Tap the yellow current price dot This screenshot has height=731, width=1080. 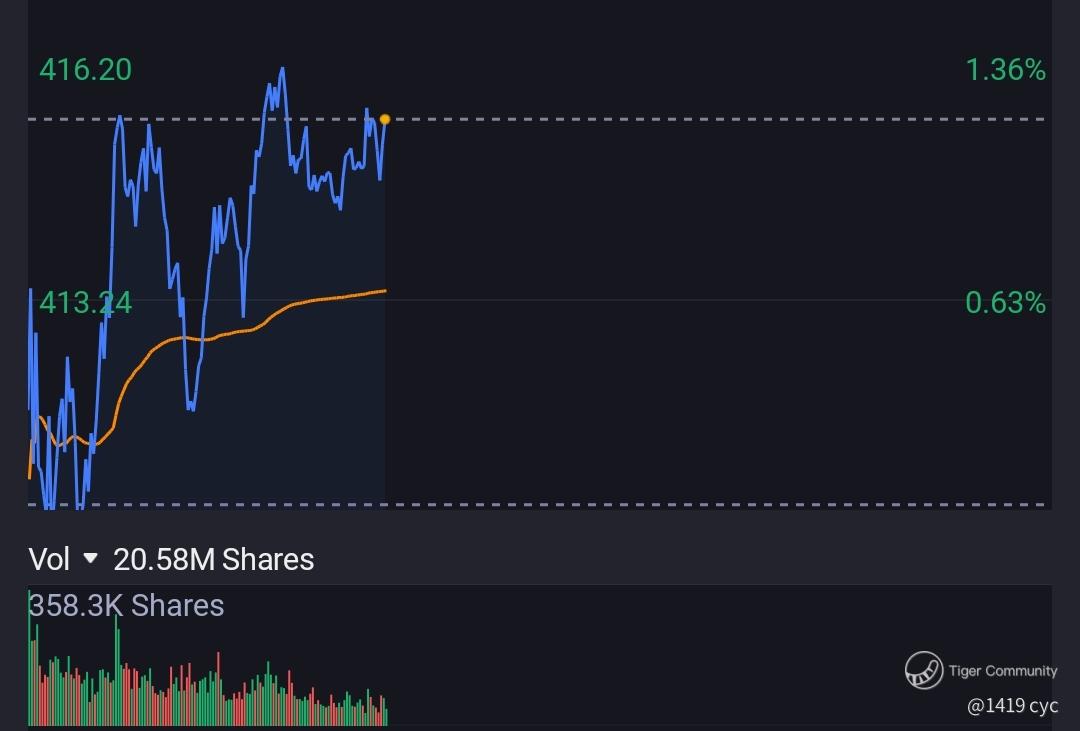pos(385,120)
